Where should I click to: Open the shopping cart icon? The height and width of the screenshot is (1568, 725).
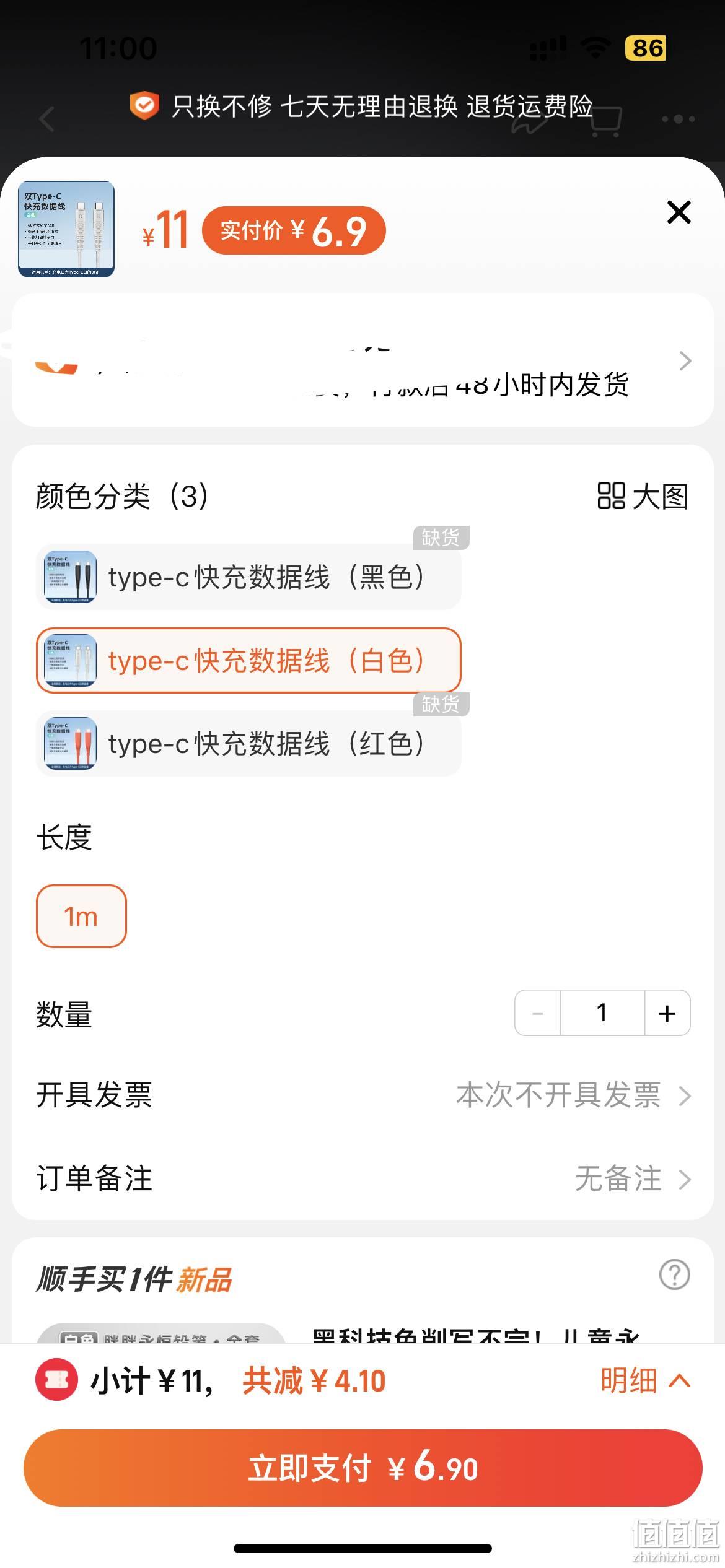[604, 121]
